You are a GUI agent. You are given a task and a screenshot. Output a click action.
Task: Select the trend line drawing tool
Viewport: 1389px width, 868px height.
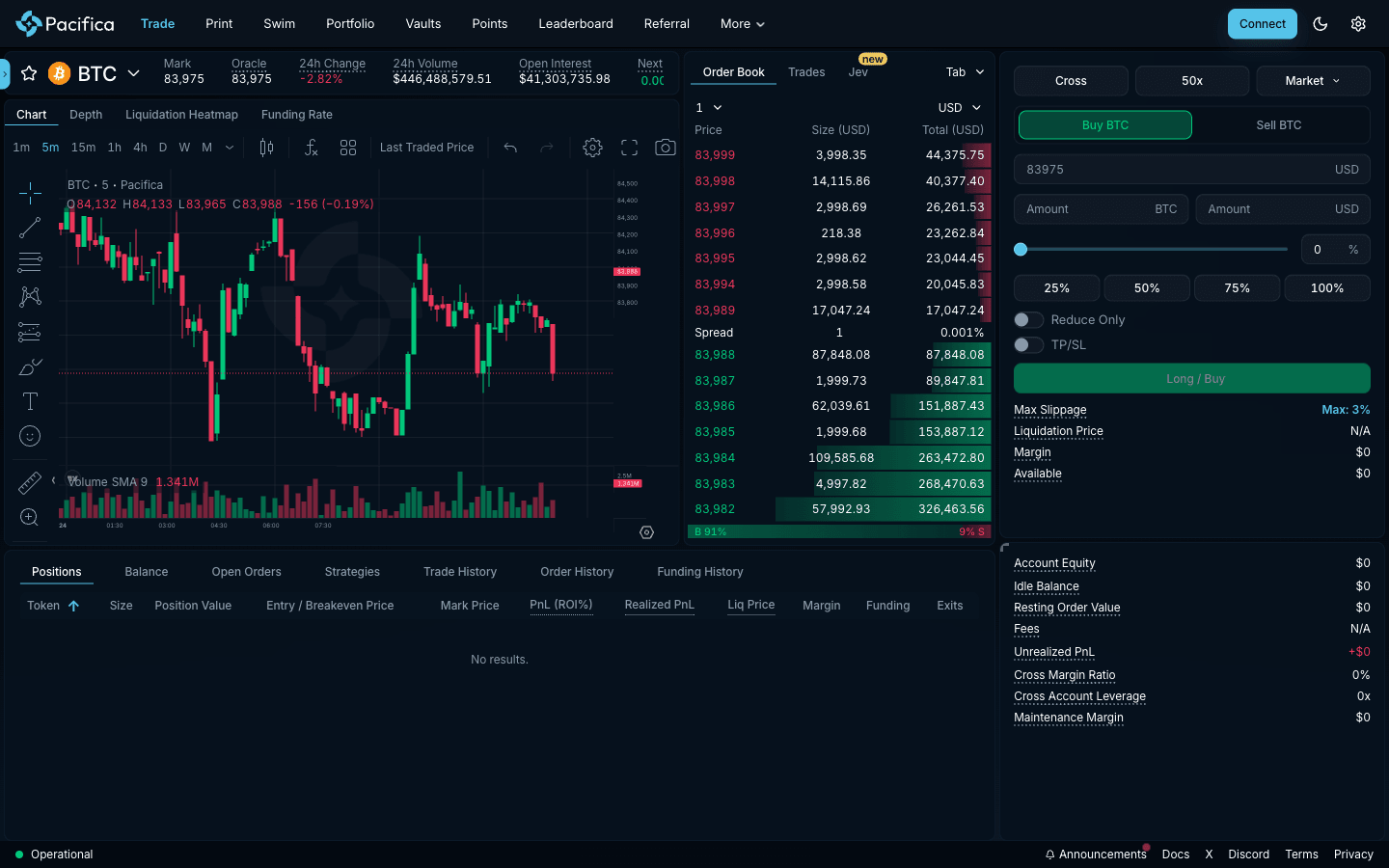[30, 228]
